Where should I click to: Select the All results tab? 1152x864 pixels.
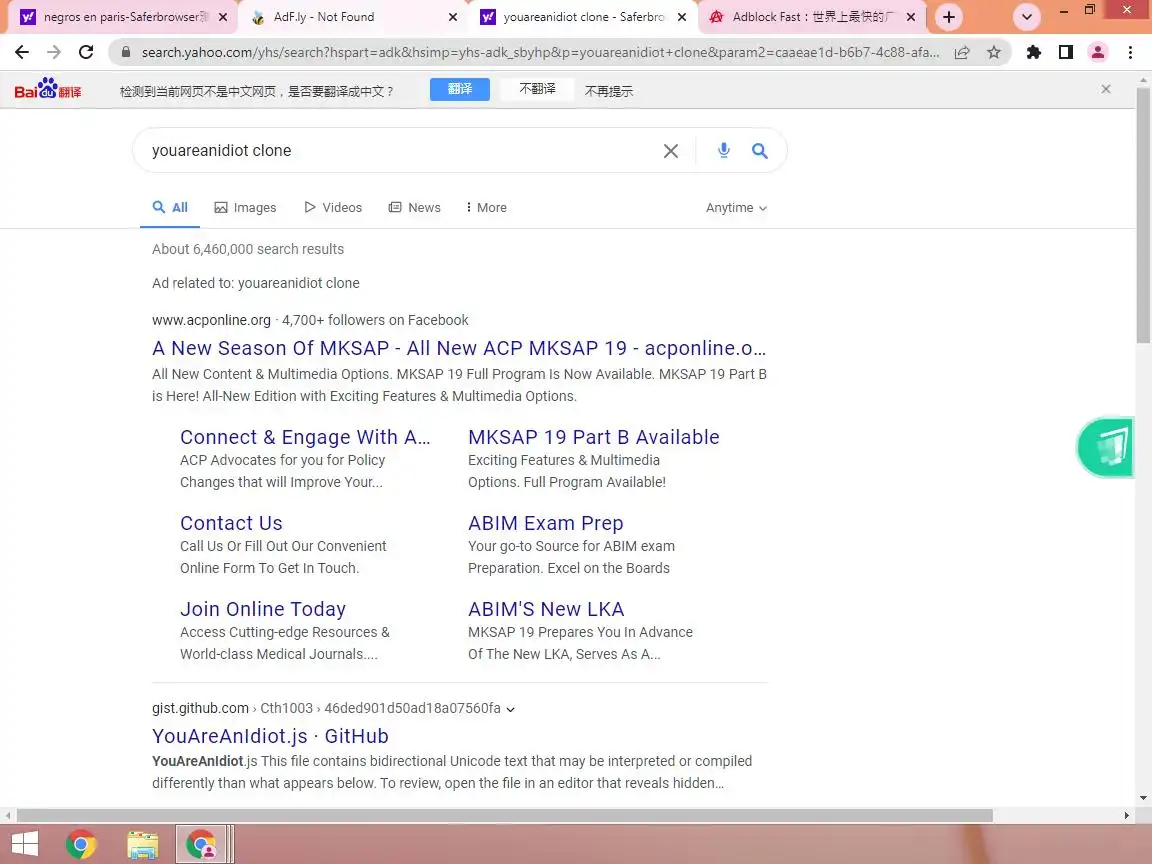[170, 207]
